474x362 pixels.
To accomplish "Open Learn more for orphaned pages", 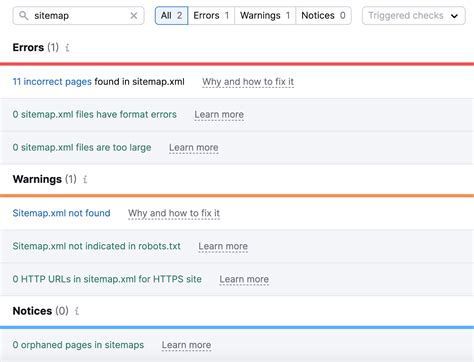I will tap(186, 345).
